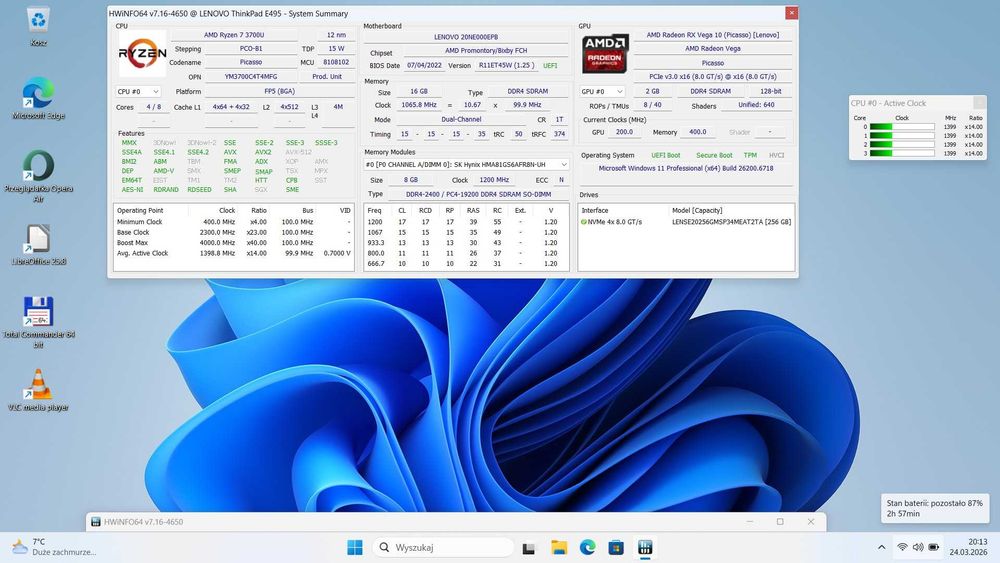
Task: Open the GPU #0 selector dropdown
Action: click(602, 91)
